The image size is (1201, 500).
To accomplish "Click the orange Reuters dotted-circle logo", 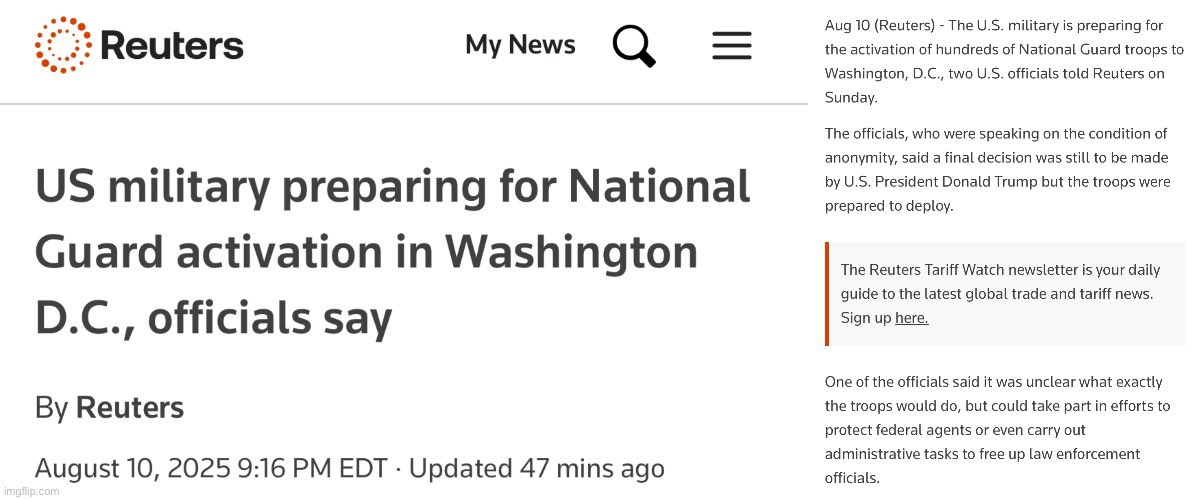I will click(62, 45).
